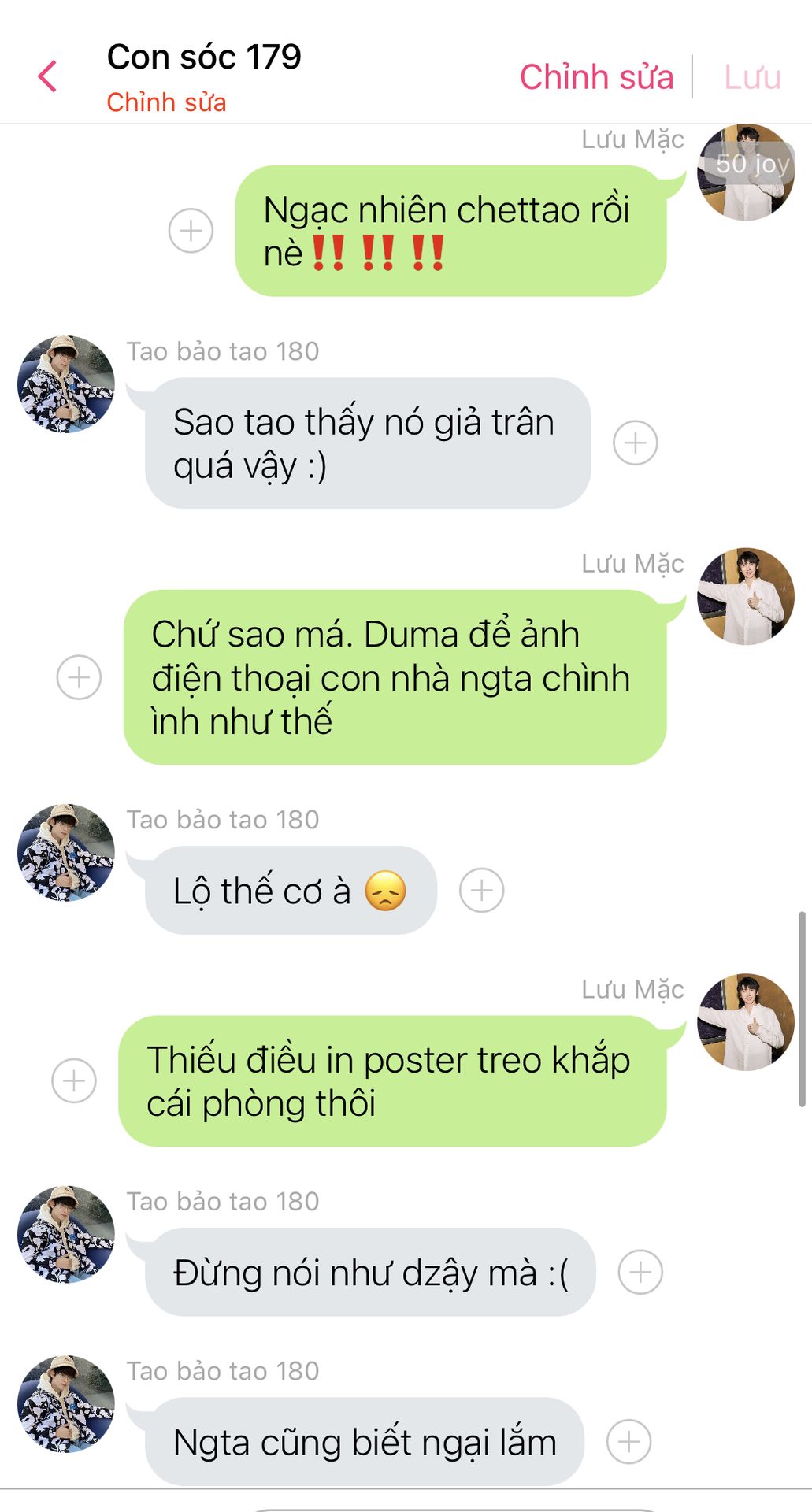Click the plus icon beside "Chứ sao má. Duma để ảnh"

pyautogui.click(x=79, y=677)
